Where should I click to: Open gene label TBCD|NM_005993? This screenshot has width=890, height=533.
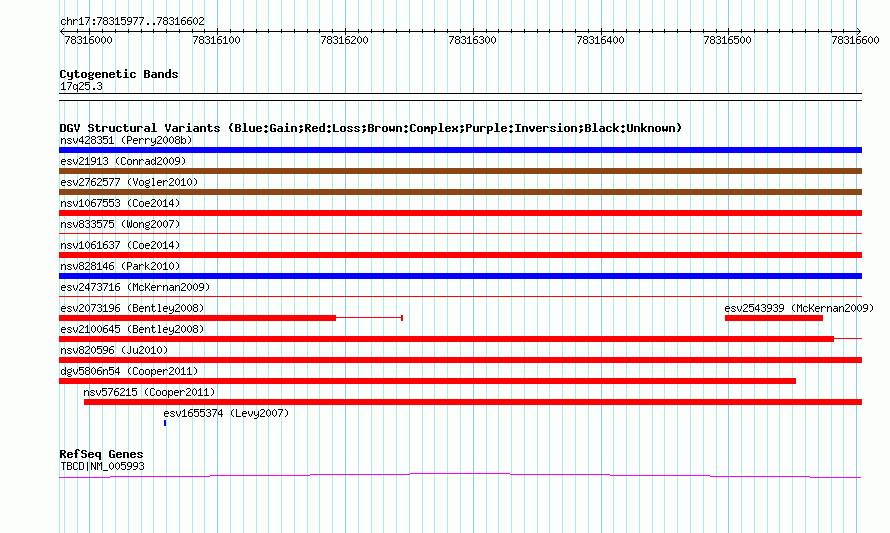click(102, 467)
